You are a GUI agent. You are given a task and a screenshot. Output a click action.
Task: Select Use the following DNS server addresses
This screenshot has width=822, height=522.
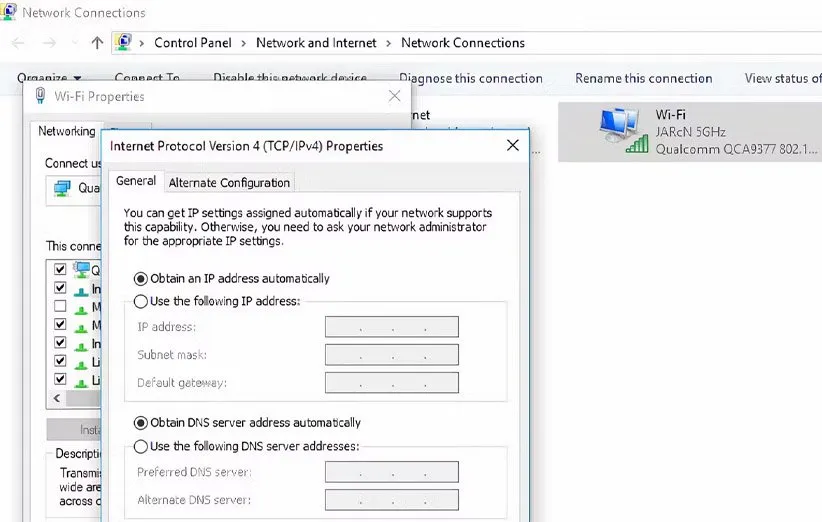click(x=142, y=446)
